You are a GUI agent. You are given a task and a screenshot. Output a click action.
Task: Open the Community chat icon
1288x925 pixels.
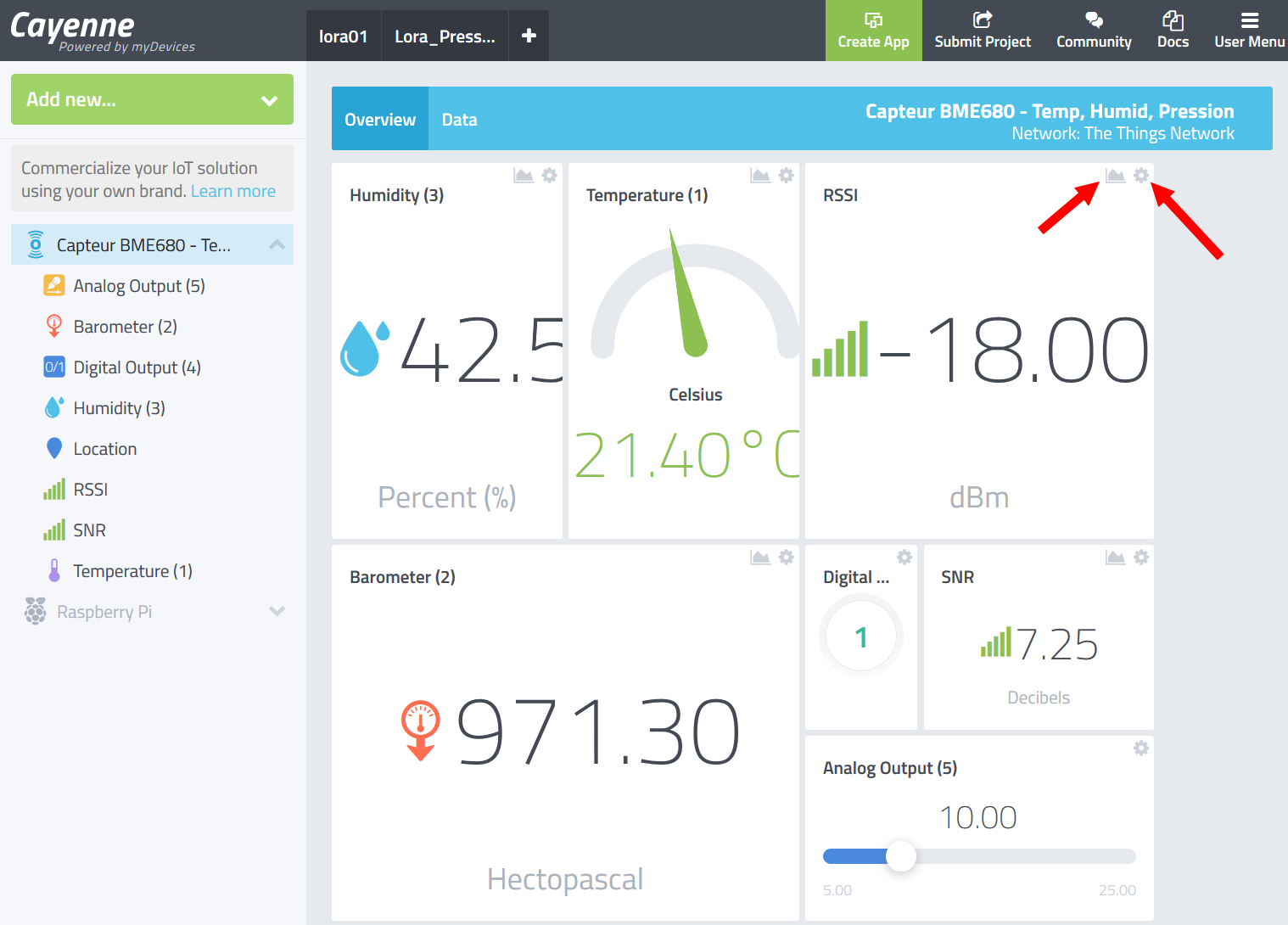(1094, 20)
